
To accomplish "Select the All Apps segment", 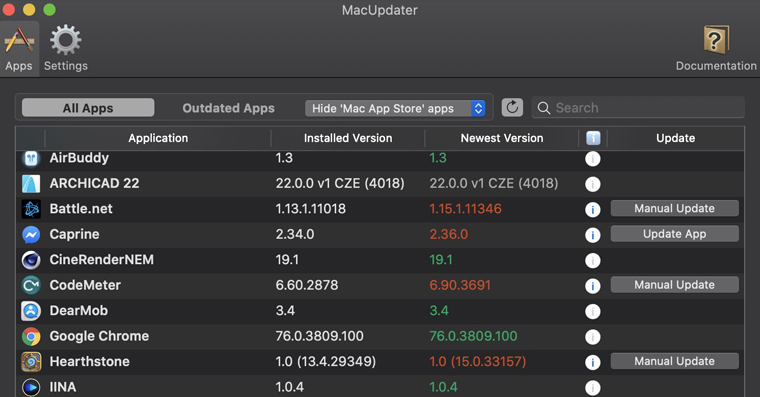I will tap(88, 108).
